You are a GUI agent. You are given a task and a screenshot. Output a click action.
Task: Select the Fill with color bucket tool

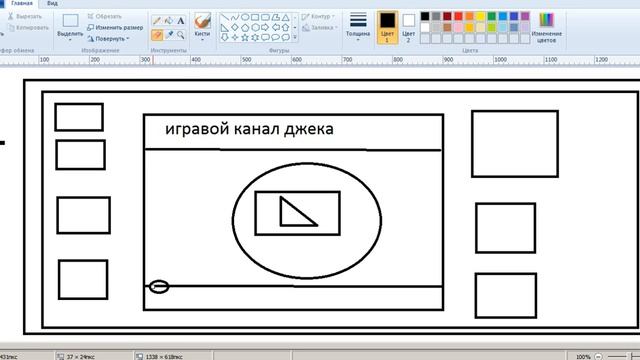point(169,20)
